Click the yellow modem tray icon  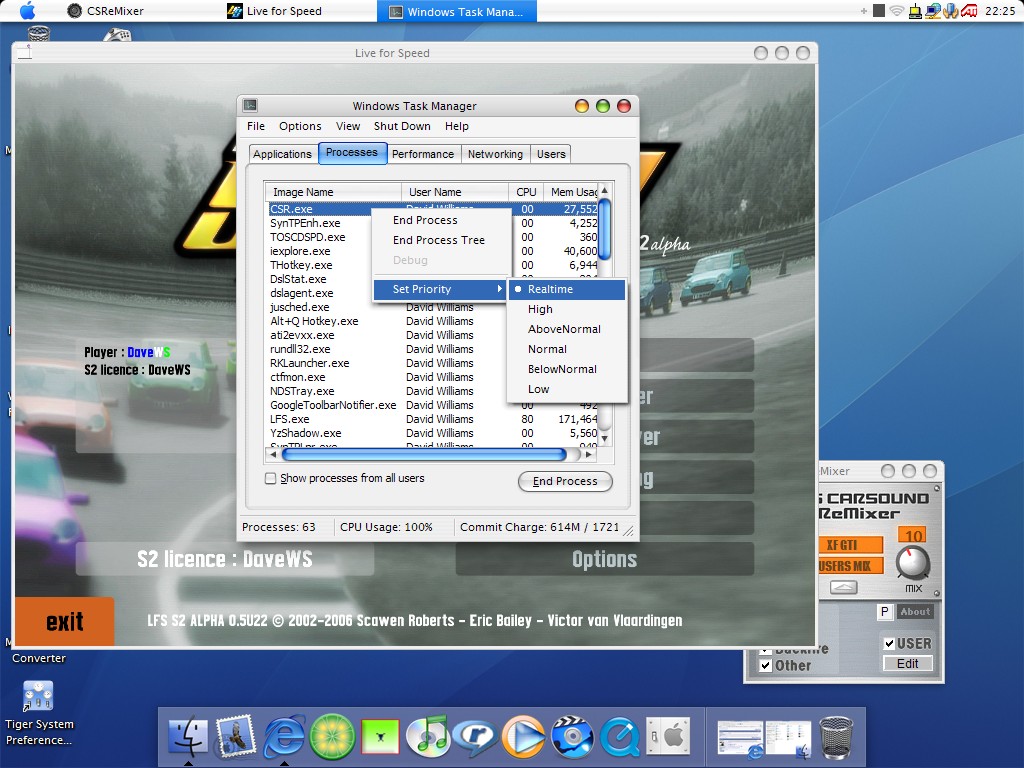pos(916,11)
